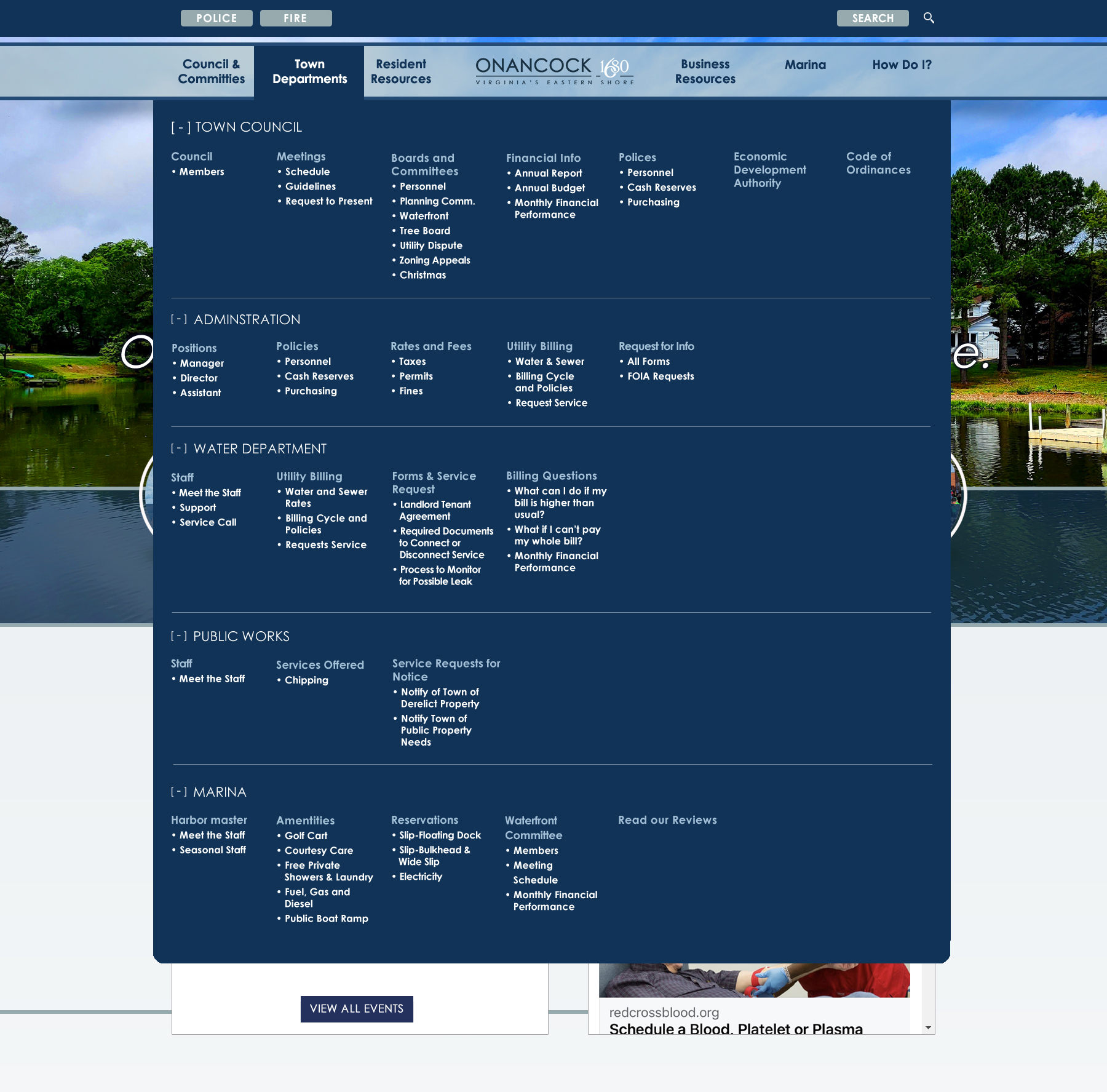Open the Taxes link
This screenshot has height=1092, width=1107.
pos(413,362)
